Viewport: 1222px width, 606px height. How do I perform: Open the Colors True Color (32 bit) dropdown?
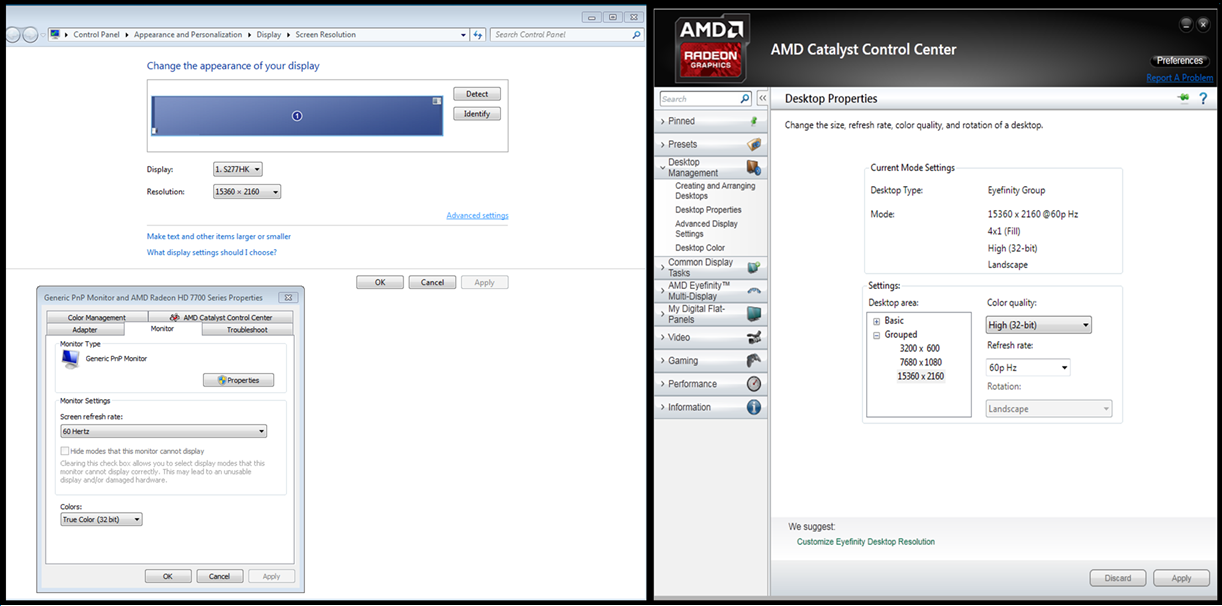[x=101, y=519]
